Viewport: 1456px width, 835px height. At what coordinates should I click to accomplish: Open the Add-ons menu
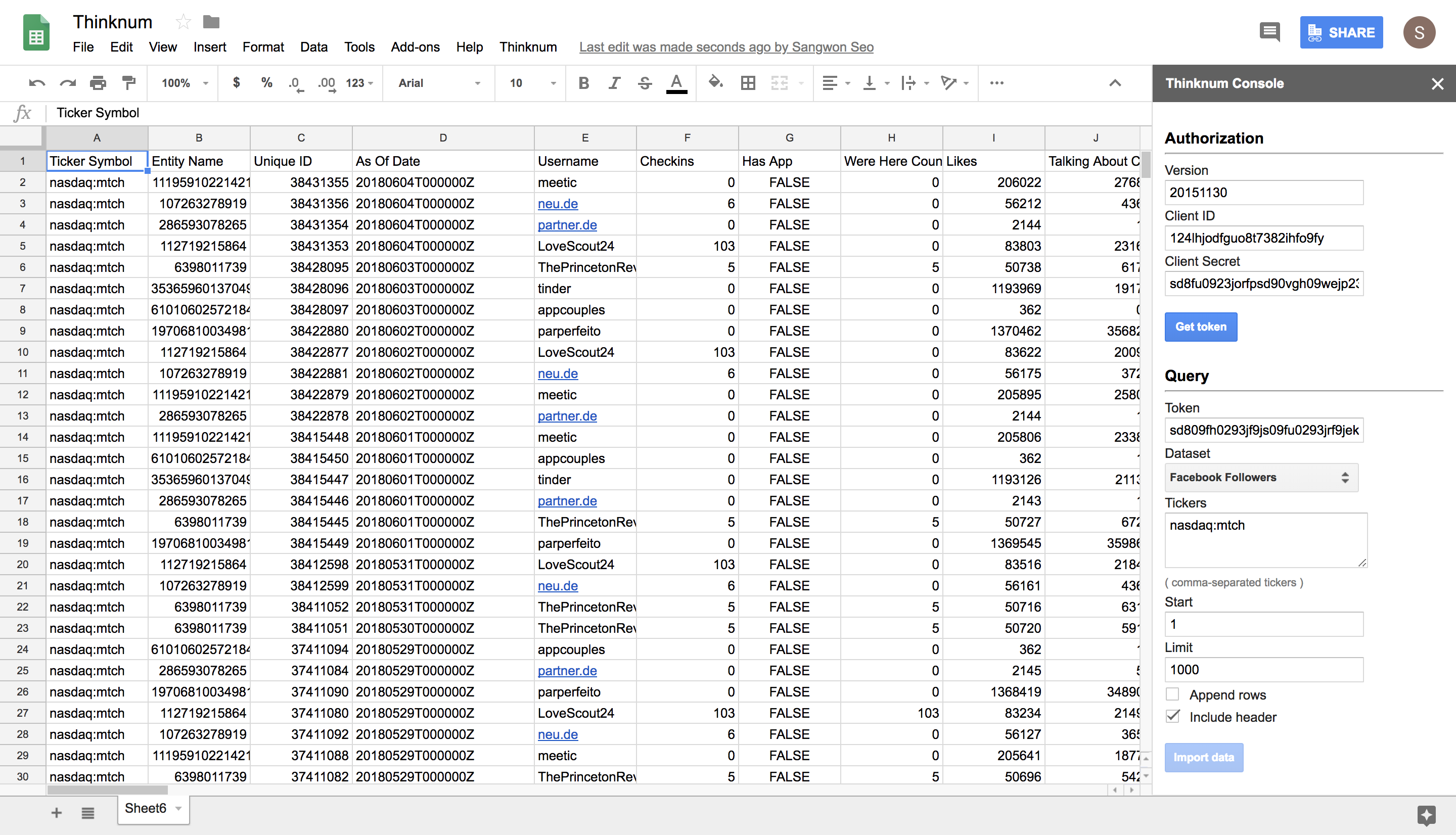coord(415,47)
